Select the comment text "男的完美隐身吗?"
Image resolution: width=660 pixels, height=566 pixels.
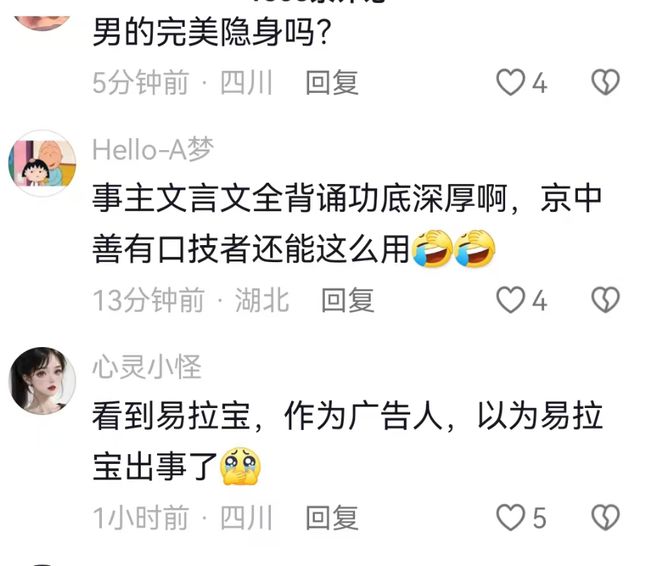click(211, 32)
